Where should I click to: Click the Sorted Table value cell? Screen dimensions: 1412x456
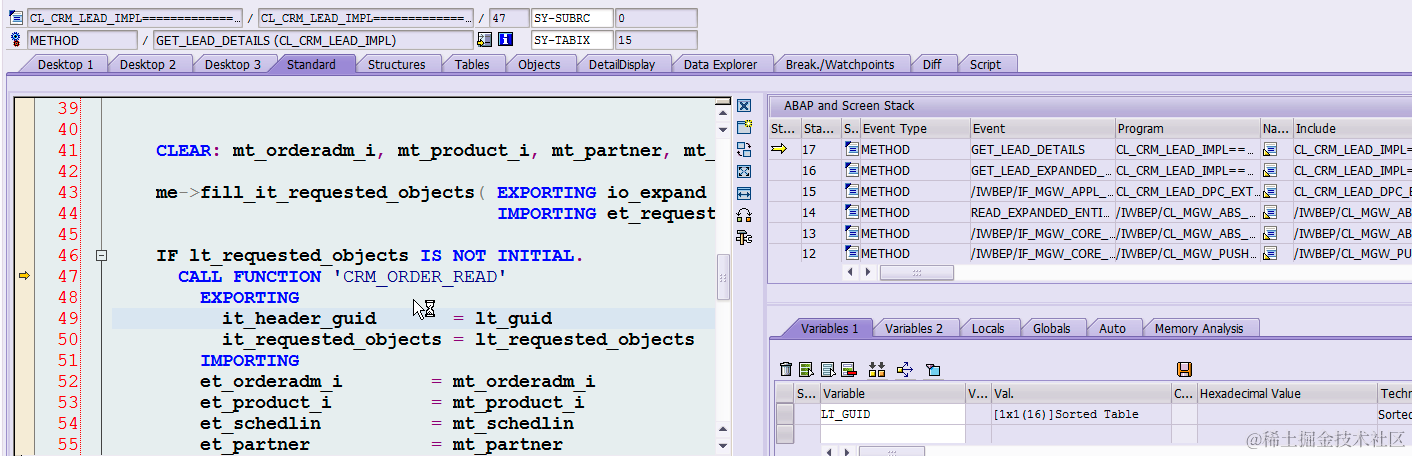tap(1080, 414)
